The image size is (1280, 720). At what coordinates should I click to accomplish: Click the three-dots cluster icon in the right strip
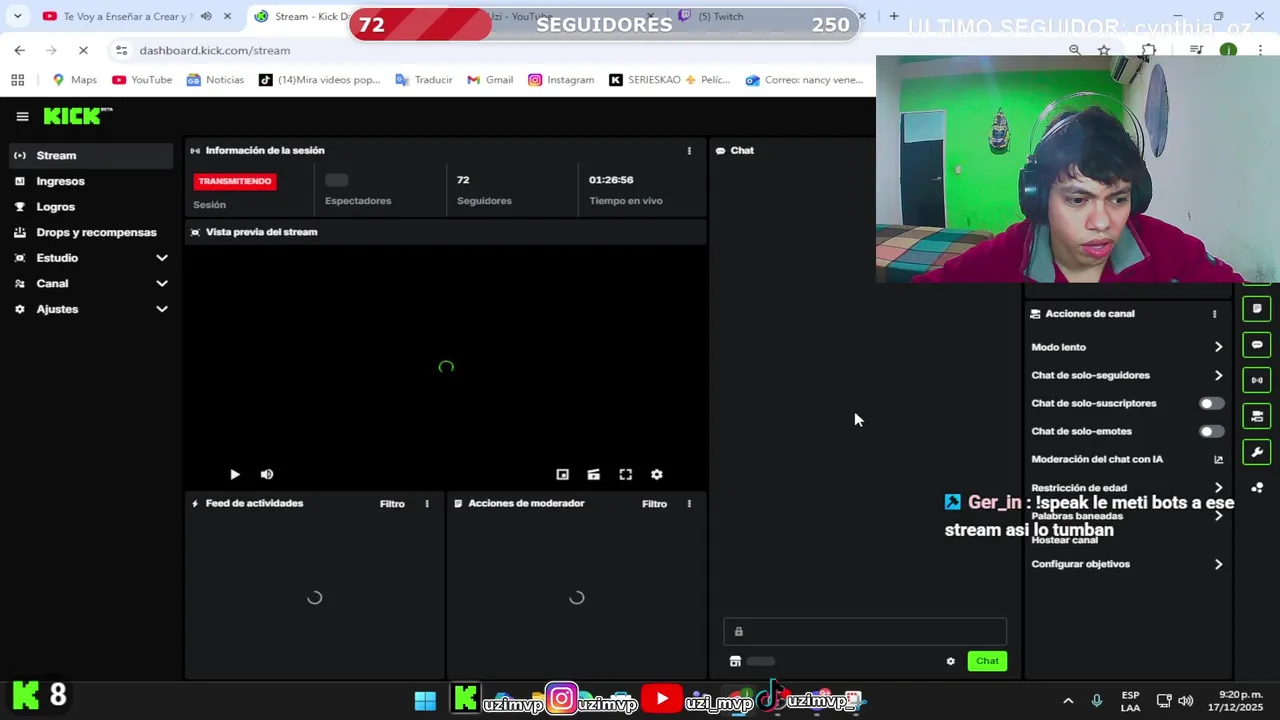[x=1257, y=488]
